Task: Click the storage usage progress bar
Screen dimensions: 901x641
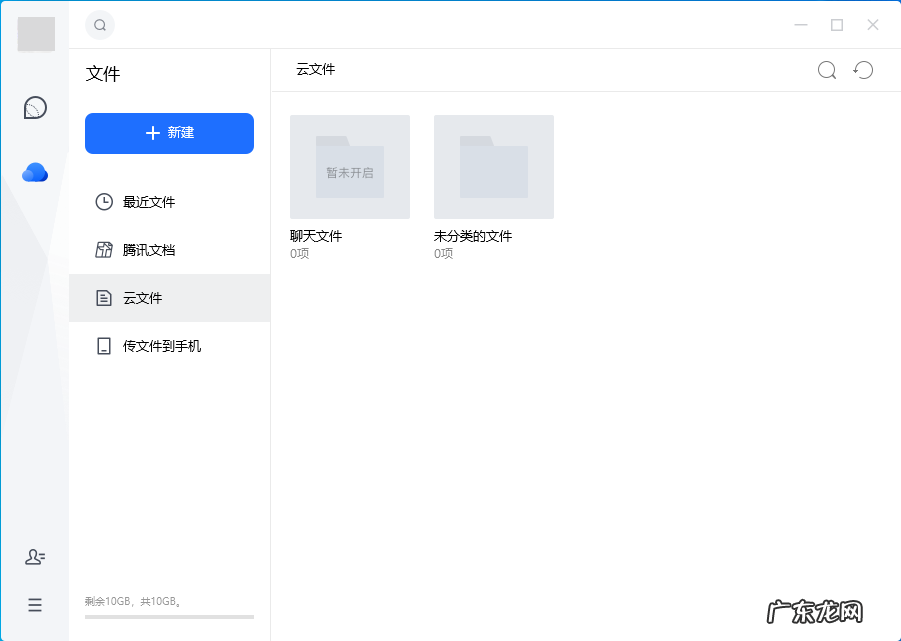Action: [x=169, y=617]
